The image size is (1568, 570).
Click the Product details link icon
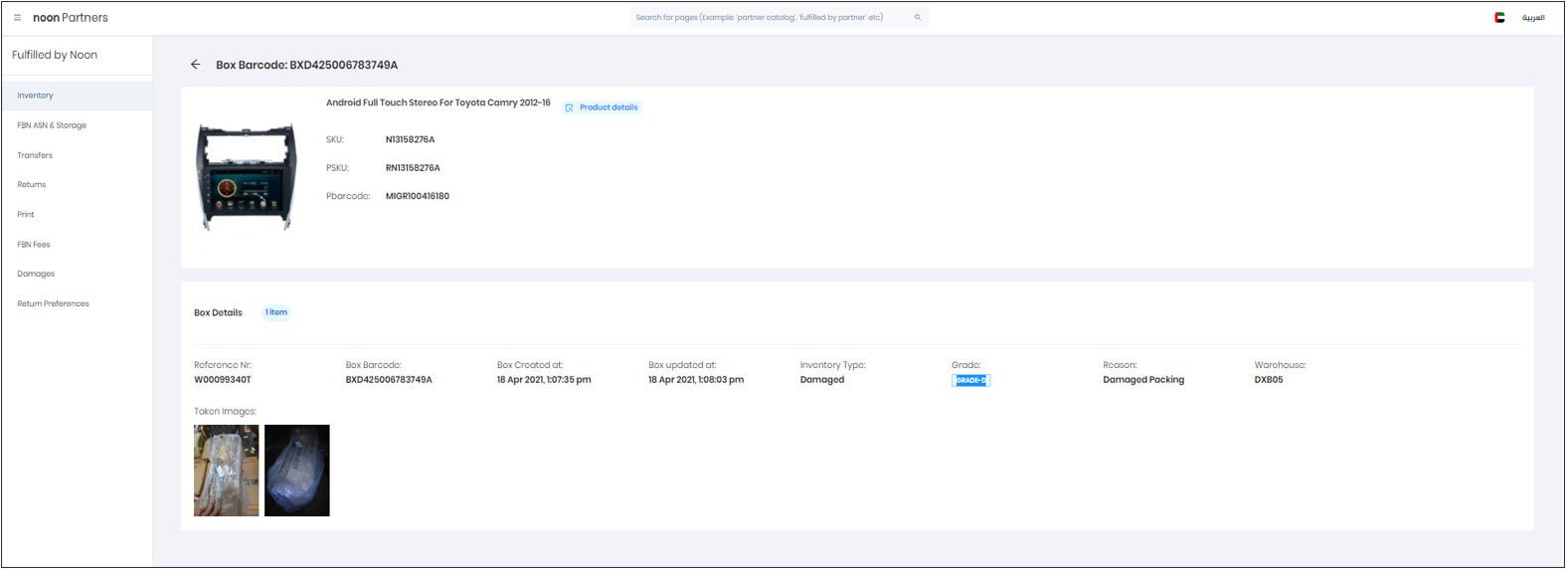pyautogui.click(x=569, y=107)
